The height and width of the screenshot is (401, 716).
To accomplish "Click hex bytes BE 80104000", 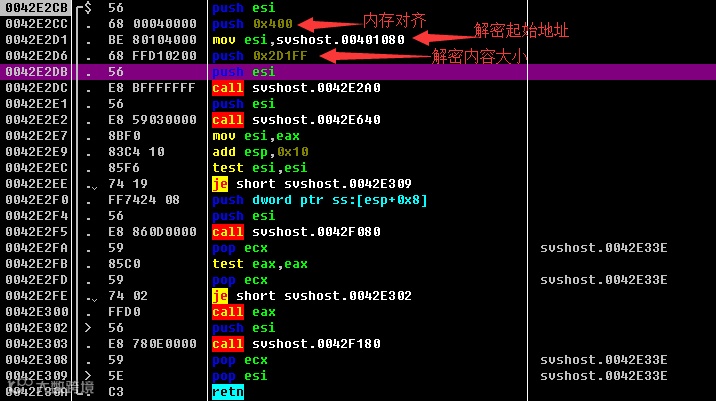I will (152, 40).
